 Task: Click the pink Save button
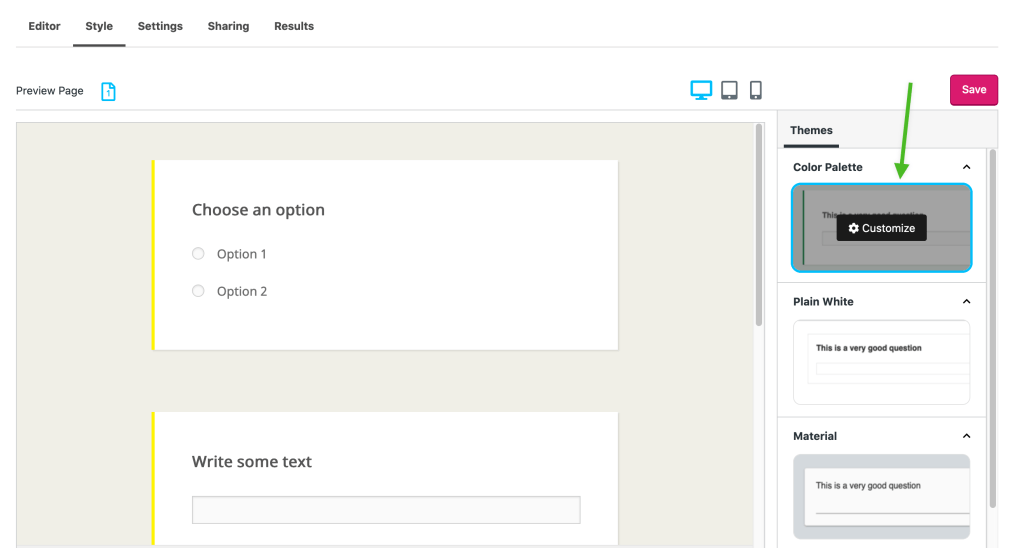coord(973,90)
